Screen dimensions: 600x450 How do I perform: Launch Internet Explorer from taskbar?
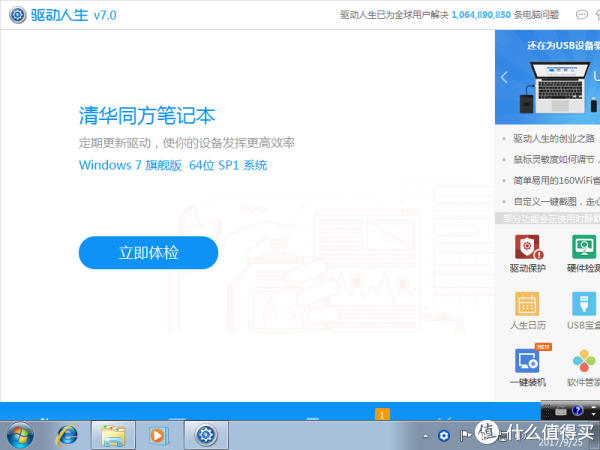point(67,435)
